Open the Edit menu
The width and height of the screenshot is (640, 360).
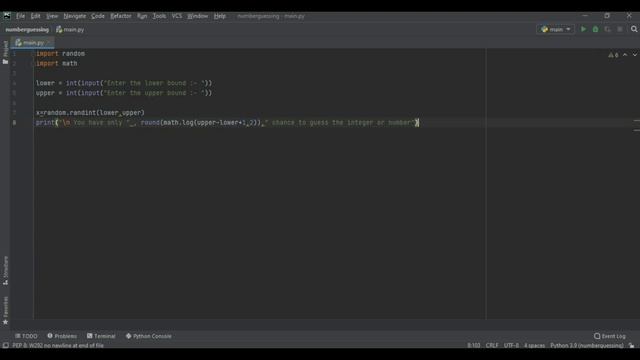coord(36,16)
